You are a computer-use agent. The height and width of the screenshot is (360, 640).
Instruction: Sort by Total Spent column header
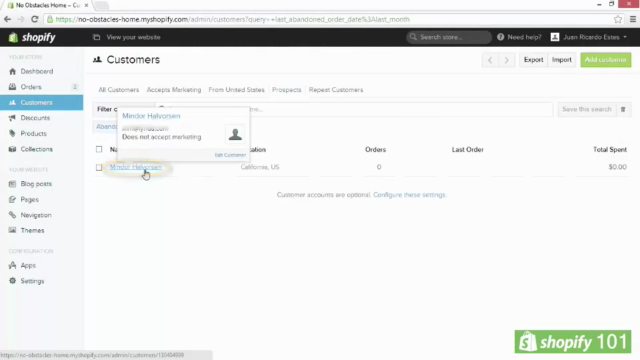(610, 150)
